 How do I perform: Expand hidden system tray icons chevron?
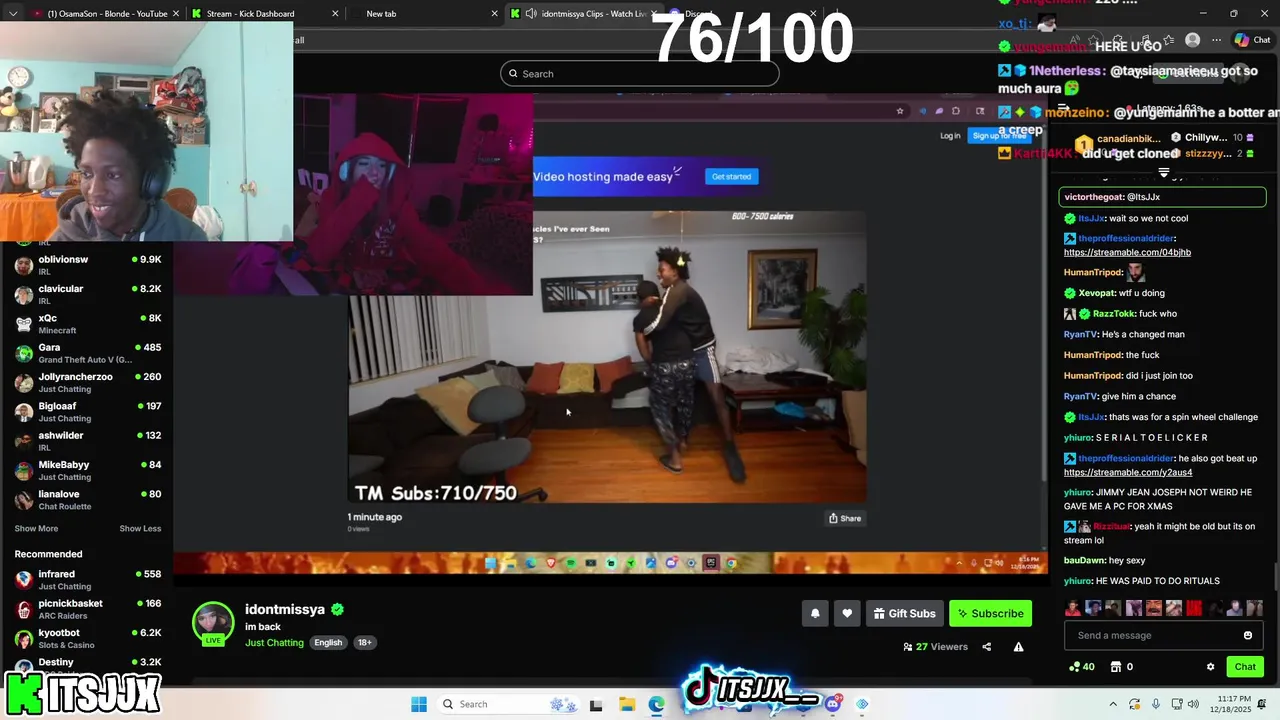(1113, 704)
